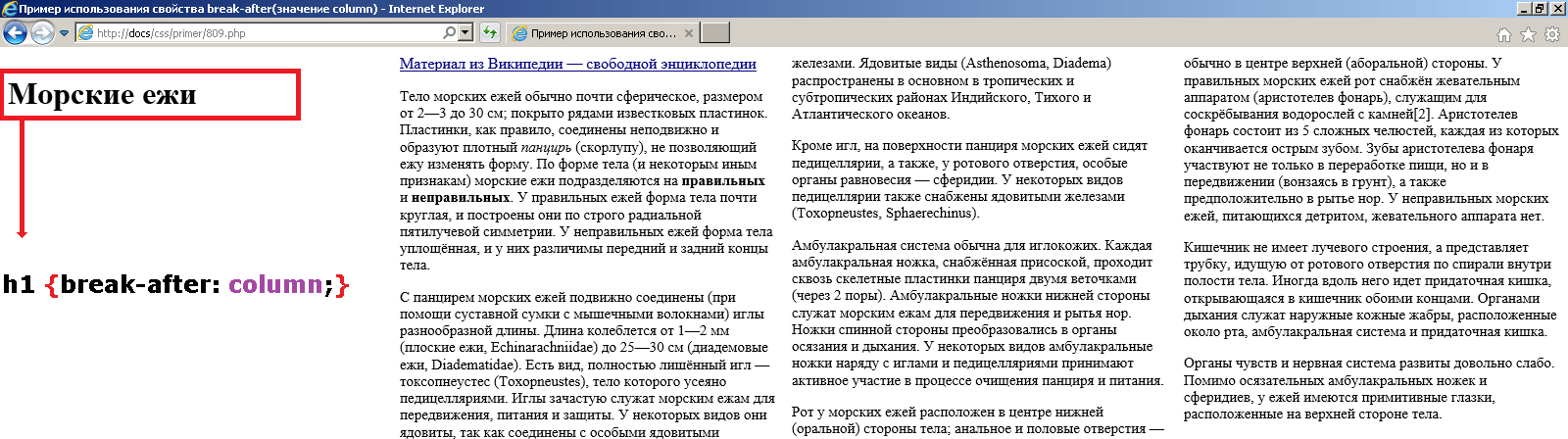
Task: Click the Internet Explorer icon in title bar
Action: coord(9,9)
